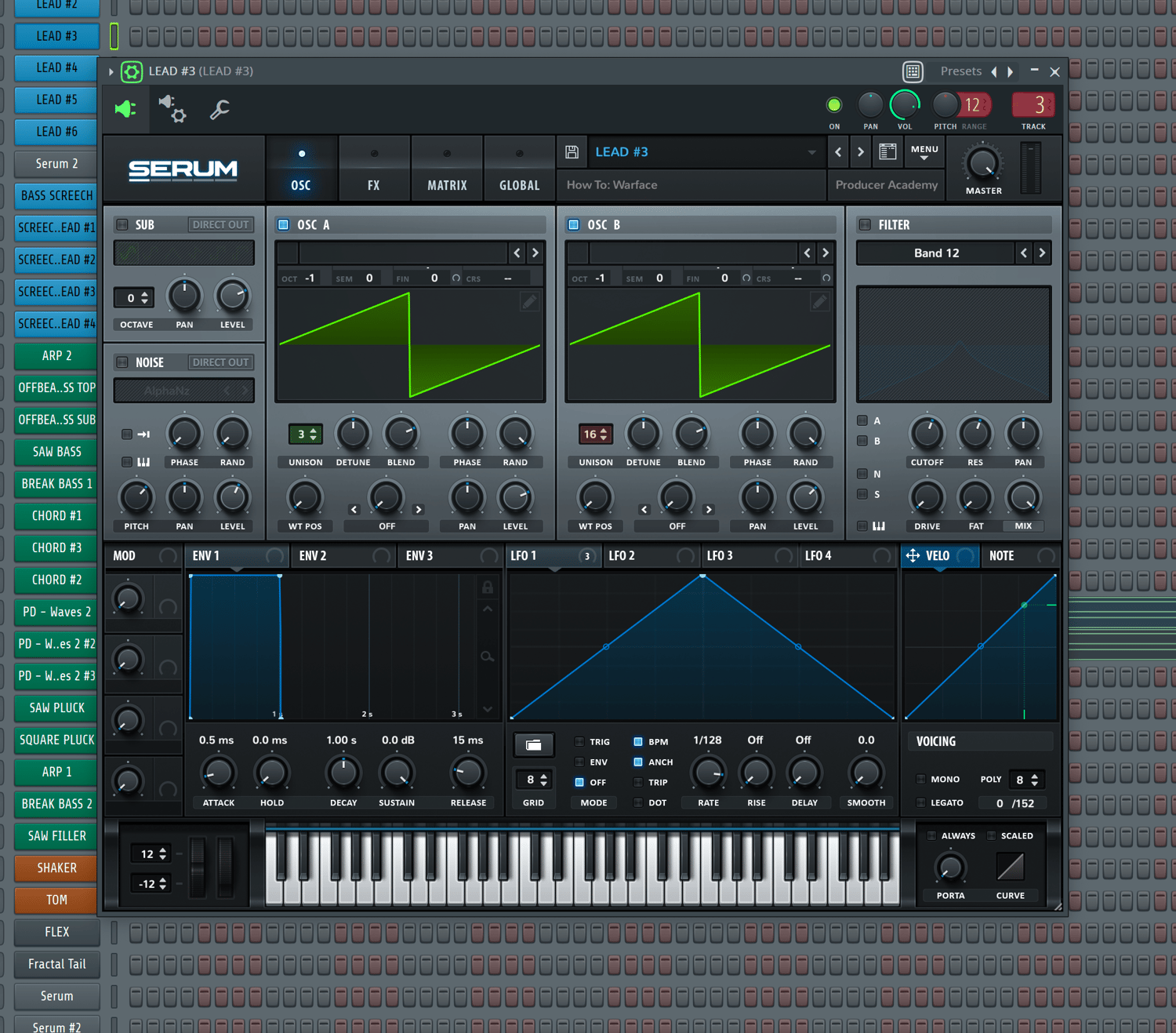1176x1033 pixels.
Task: Toggle SUB DIRECT OUT button
Action: point(220,224)
